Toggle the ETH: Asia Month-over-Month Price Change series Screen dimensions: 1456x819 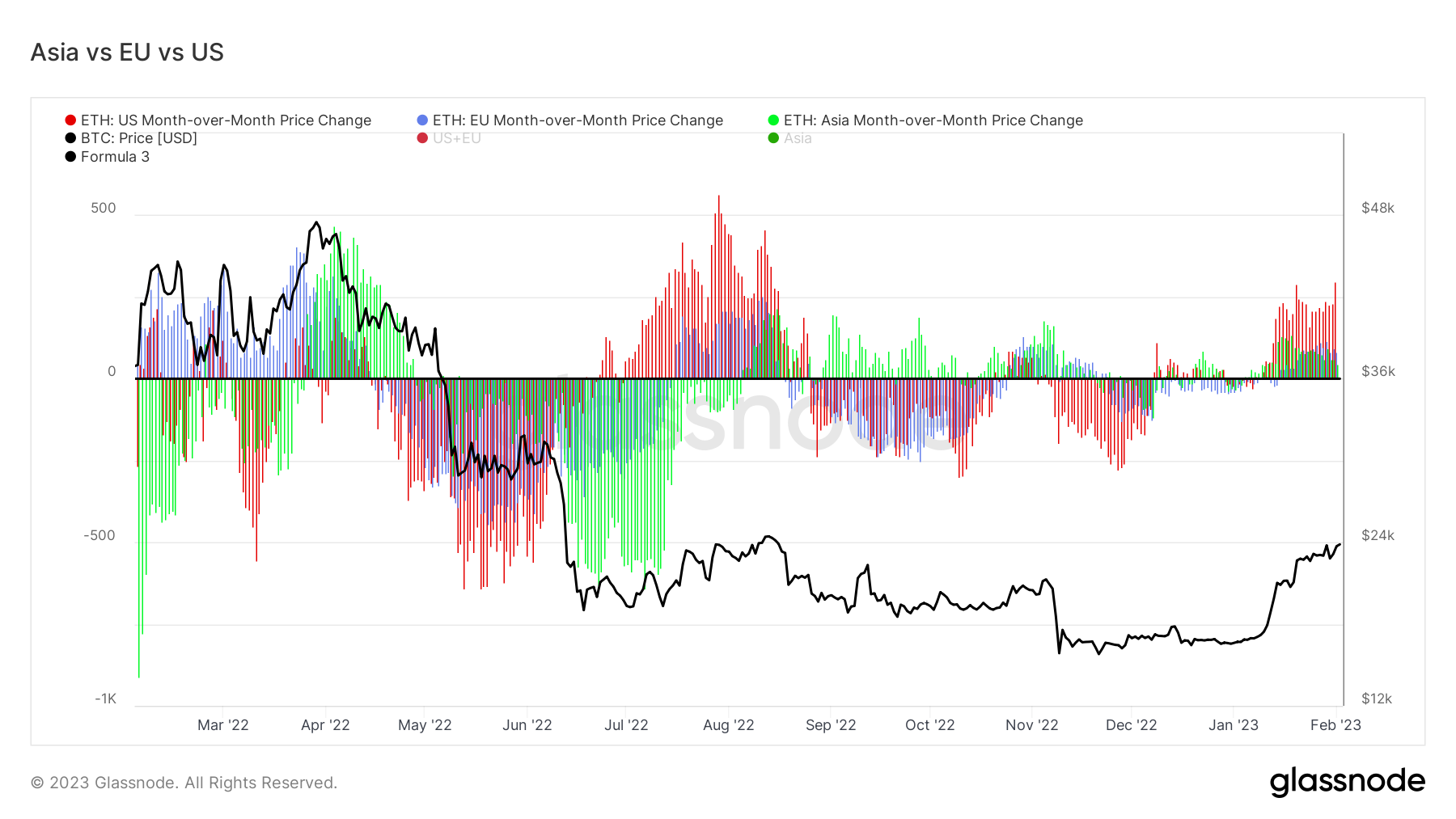(933, 120)
